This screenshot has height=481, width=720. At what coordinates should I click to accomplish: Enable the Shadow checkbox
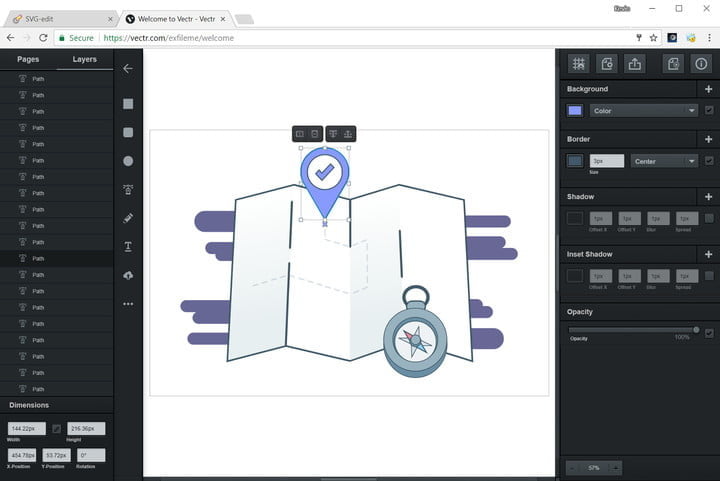click(709, 218)
